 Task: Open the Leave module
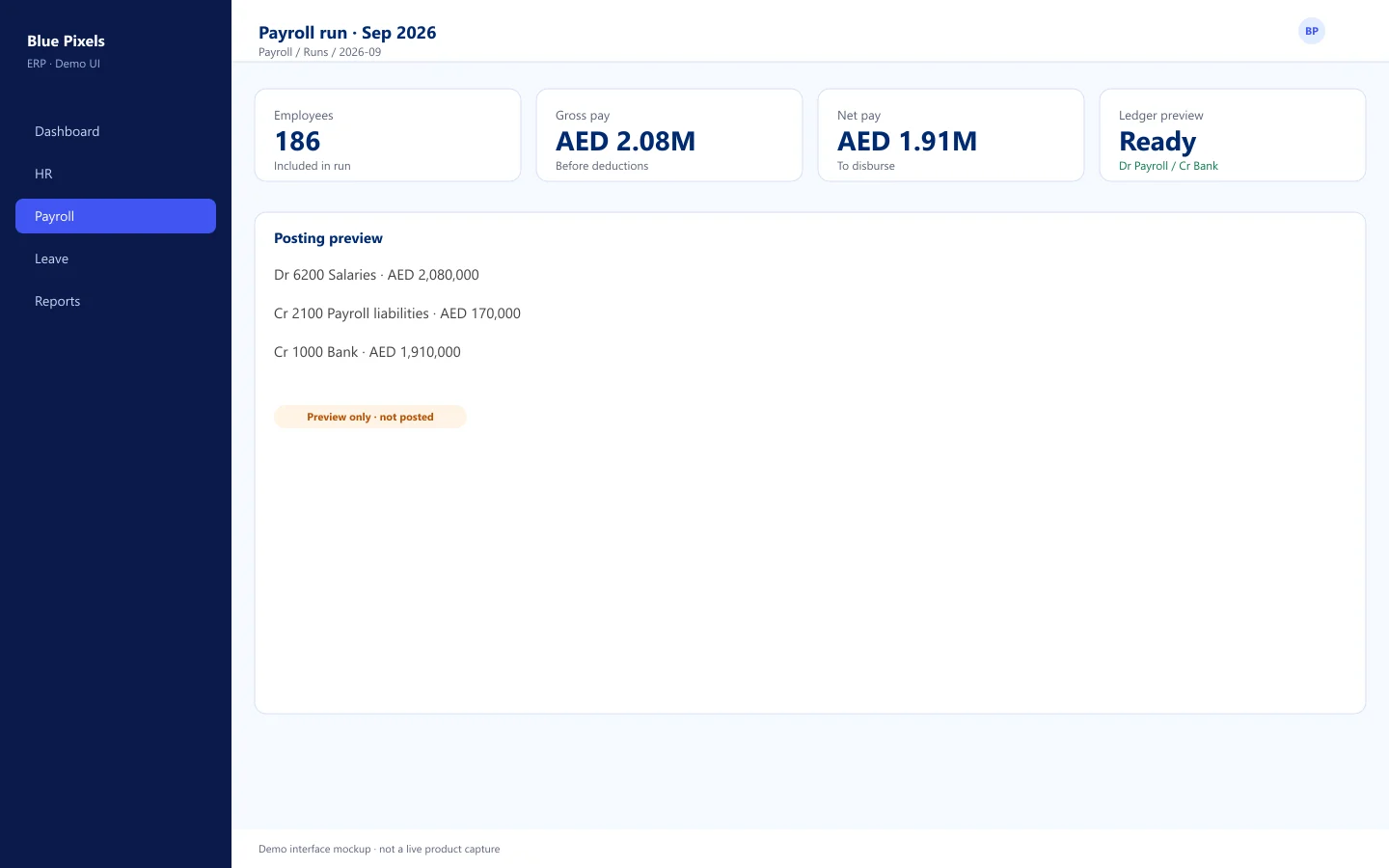pyautogui.click(x=116, y=258)
